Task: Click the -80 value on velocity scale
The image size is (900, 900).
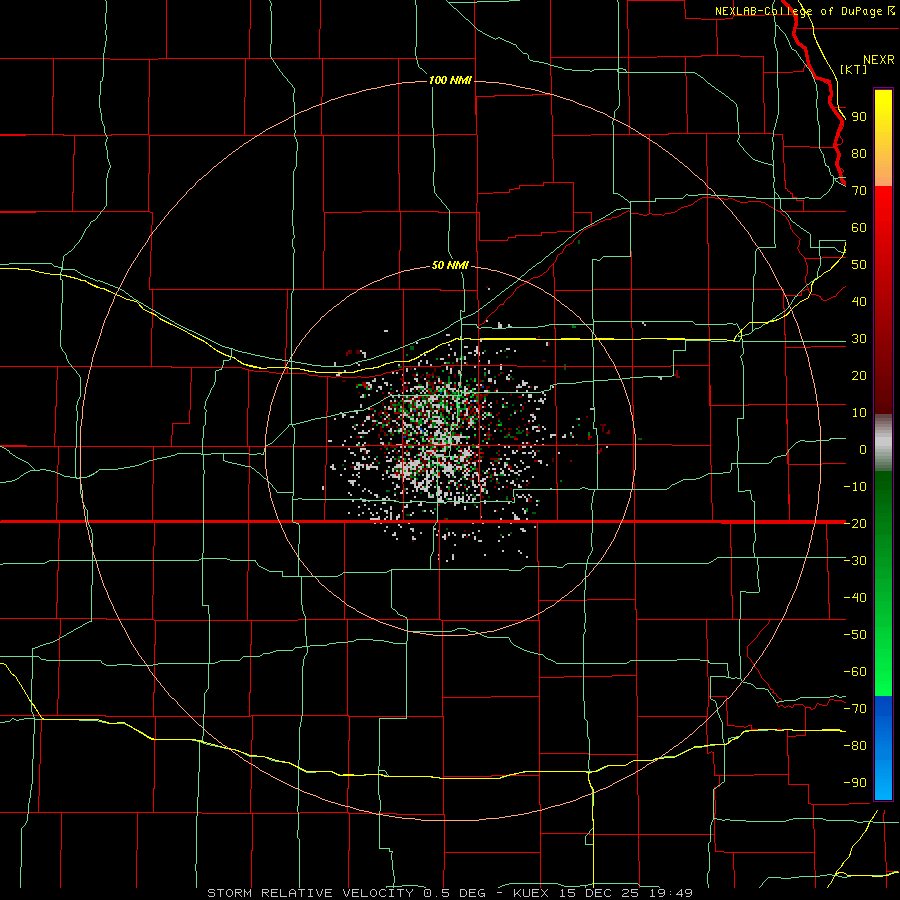Action: [x=855, y=746]
